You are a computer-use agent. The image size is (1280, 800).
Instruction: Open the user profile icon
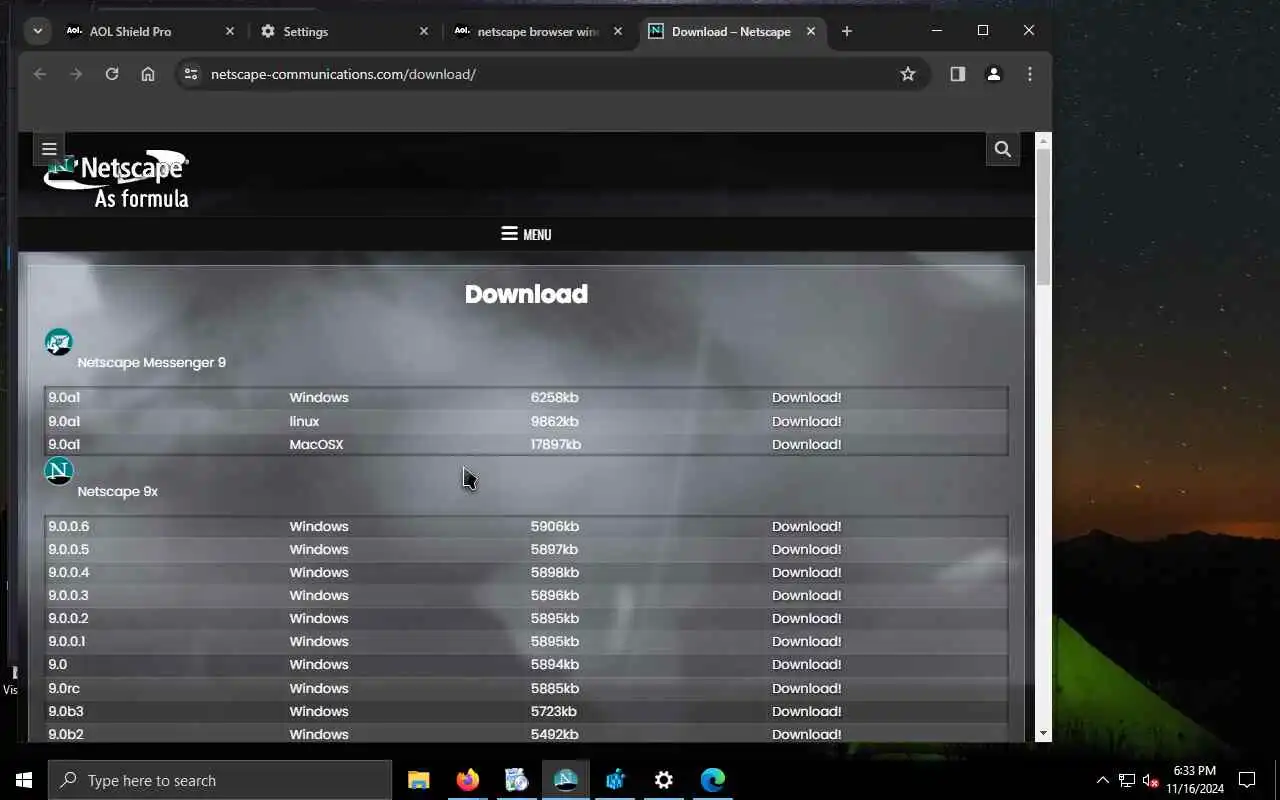[994, 74]
